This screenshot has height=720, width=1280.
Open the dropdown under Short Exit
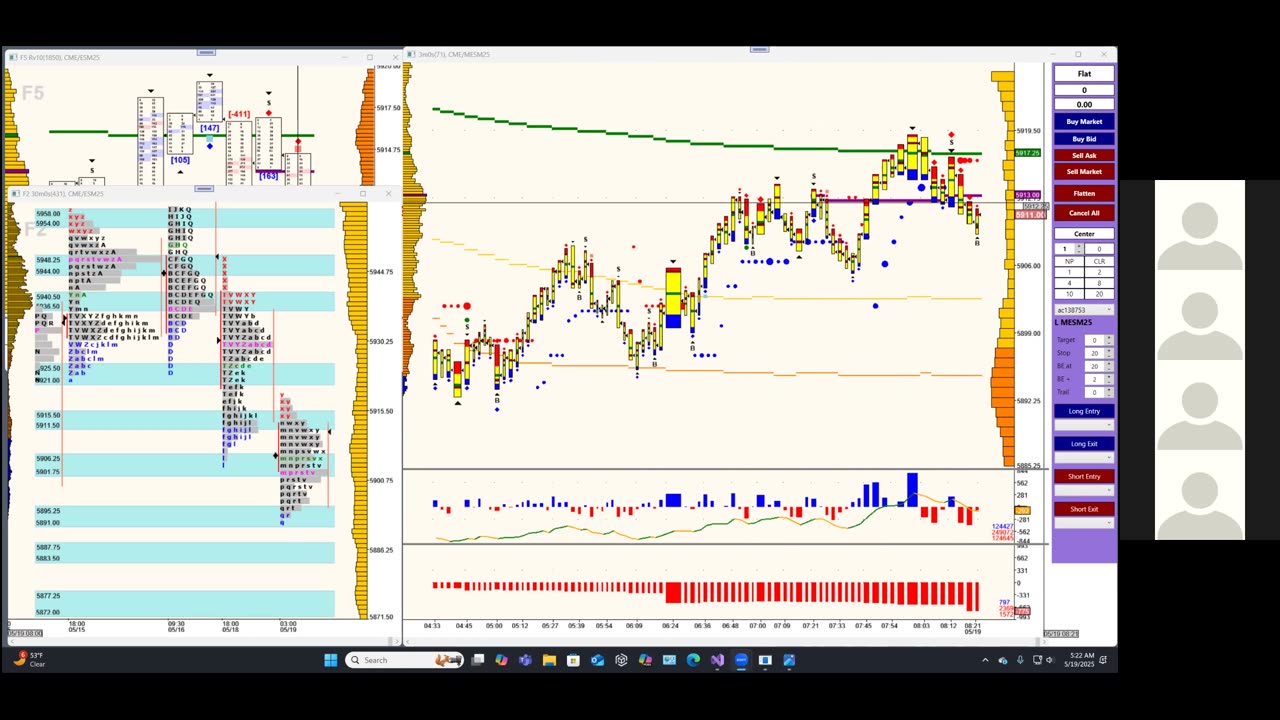click(1084, 523)
